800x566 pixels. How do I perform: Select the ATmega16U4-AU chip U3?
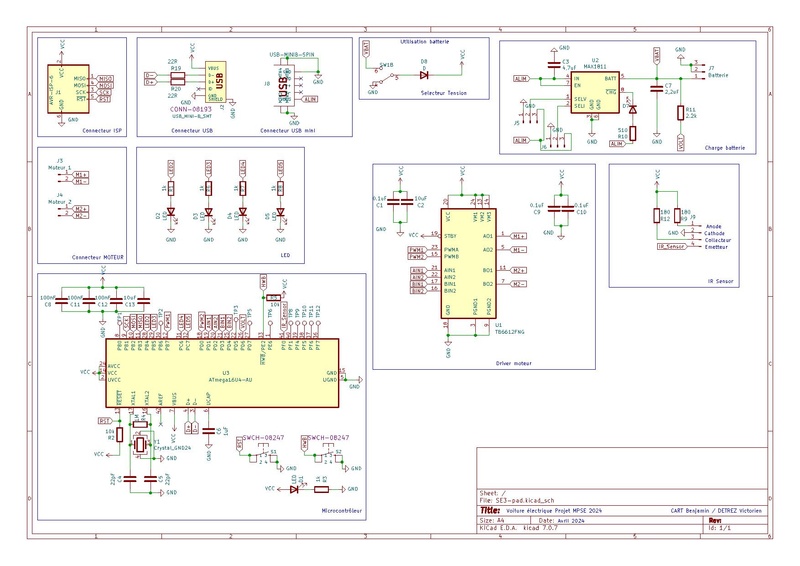(x=222, y=373)
